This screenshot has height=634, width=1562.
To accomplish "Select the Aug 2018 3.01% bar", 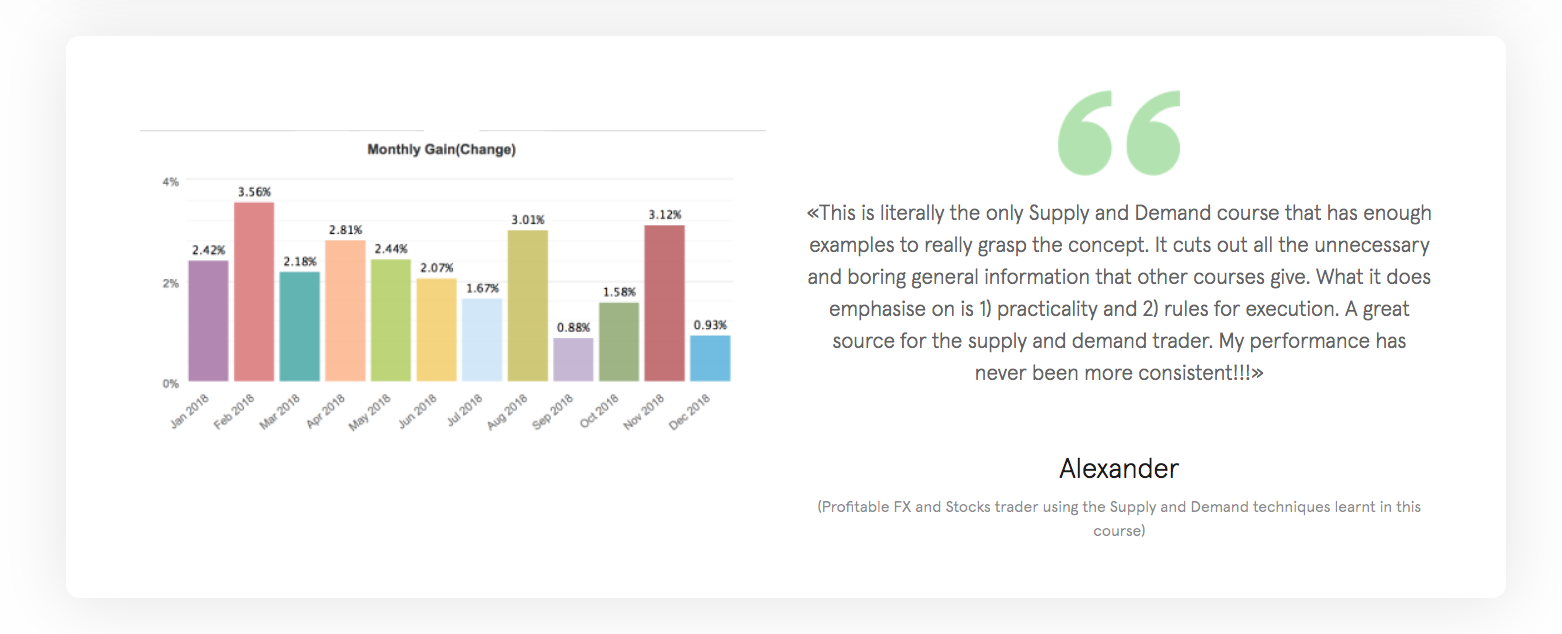I will click(527, 305).
